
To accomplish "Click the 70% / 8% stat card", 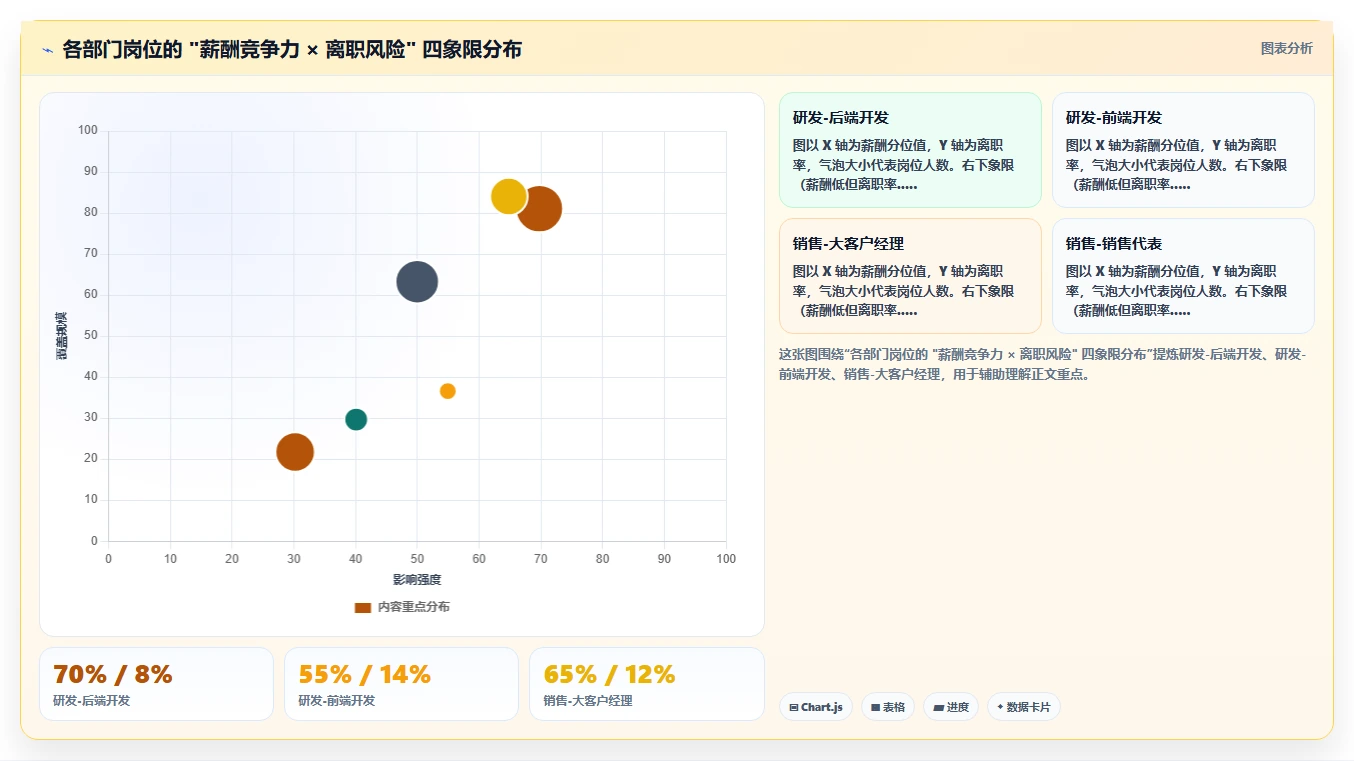I will 156,684.
